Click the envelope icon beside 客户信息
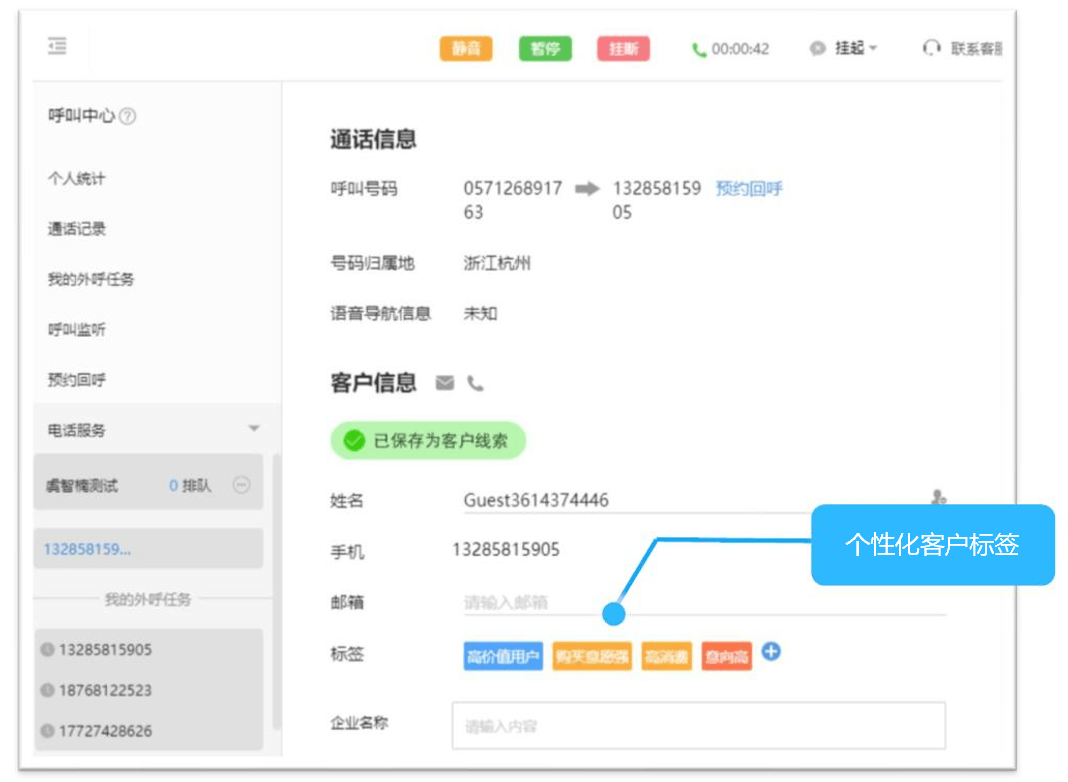 (x=445, y=383)
